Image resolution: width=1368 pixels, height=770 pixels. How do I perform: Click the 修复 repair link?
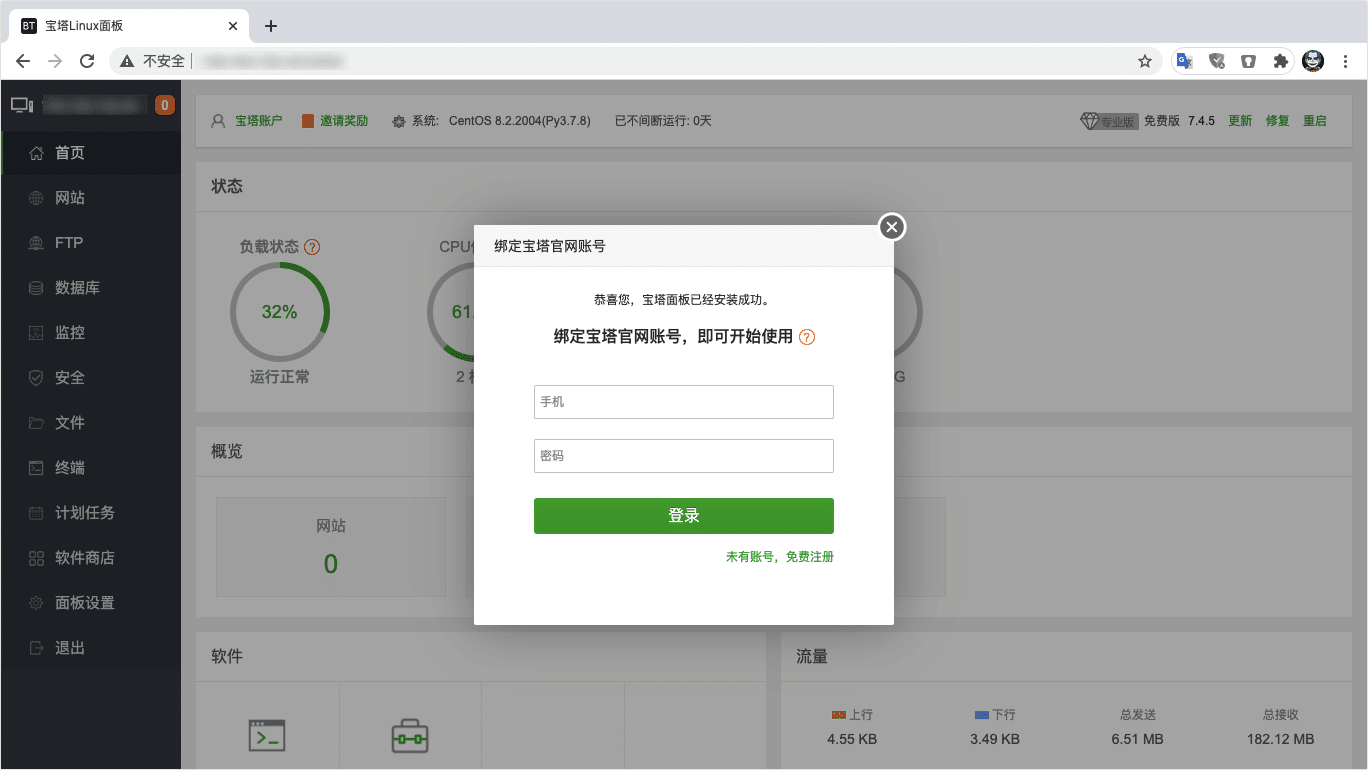coord(1278,121)
